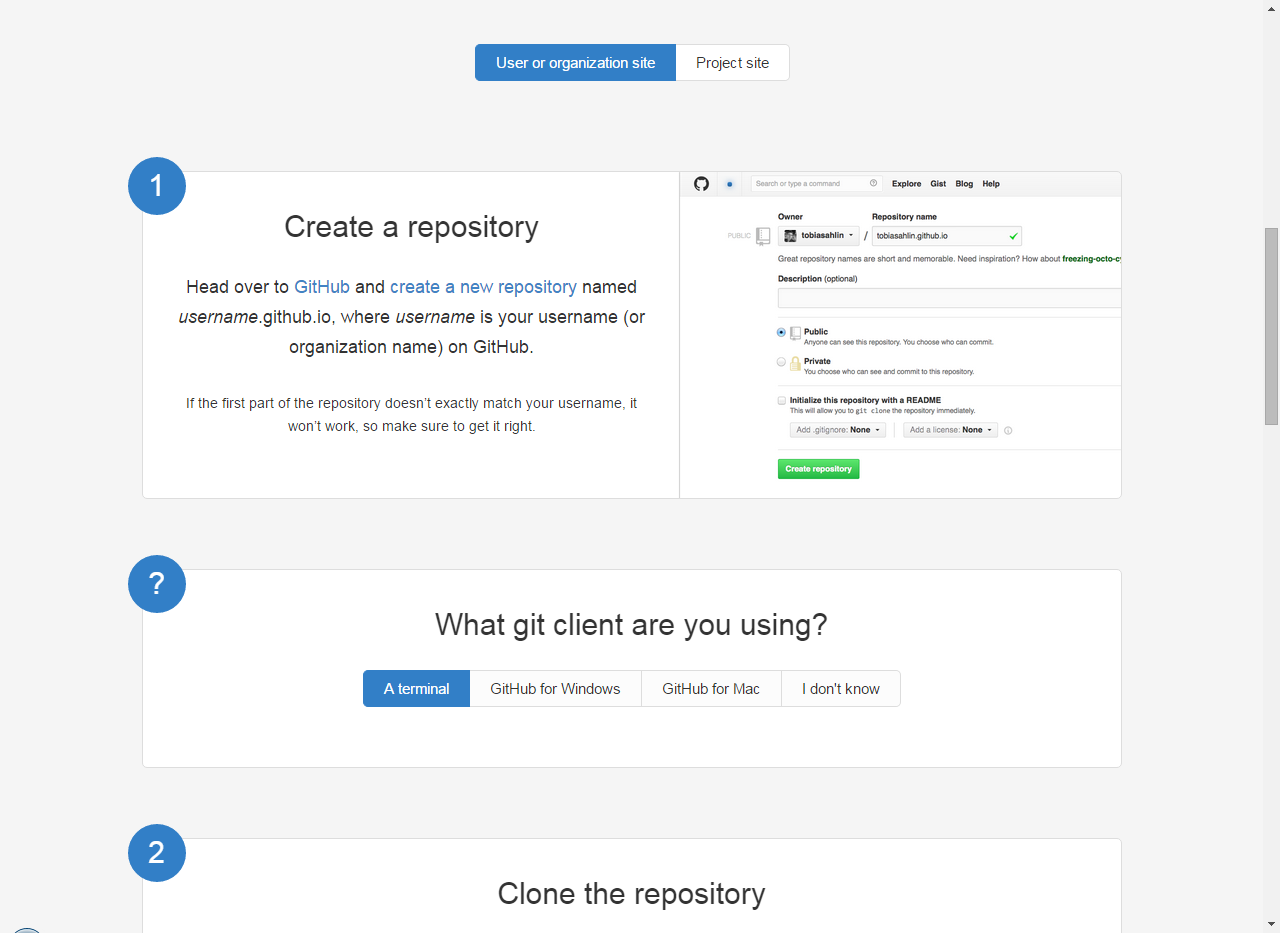This screenshot has height=933, width=1280.
Task: Click the Description input field
Action: tap(949, 298)
